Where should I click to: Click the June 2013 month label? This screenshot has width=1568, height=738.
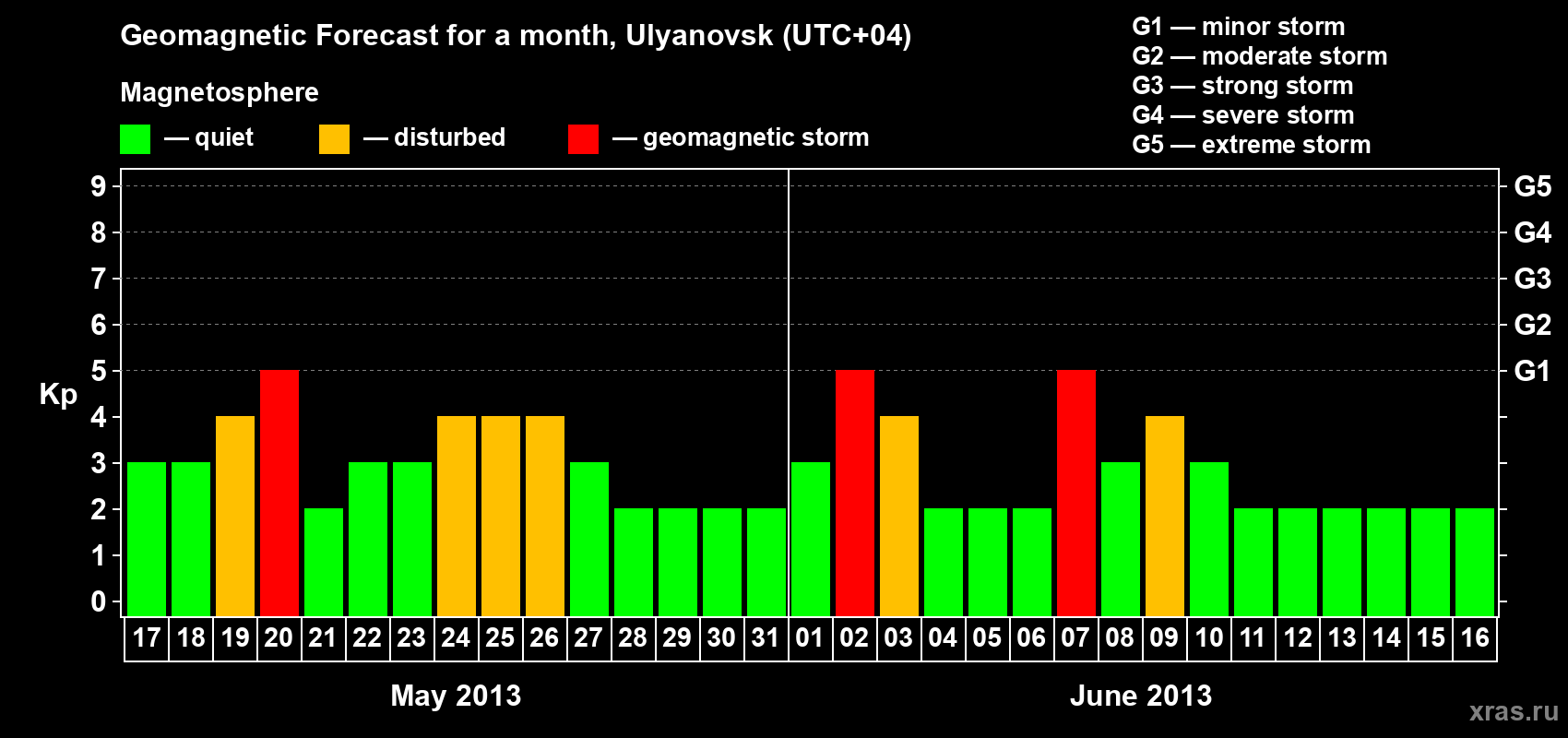[1141, 696]
